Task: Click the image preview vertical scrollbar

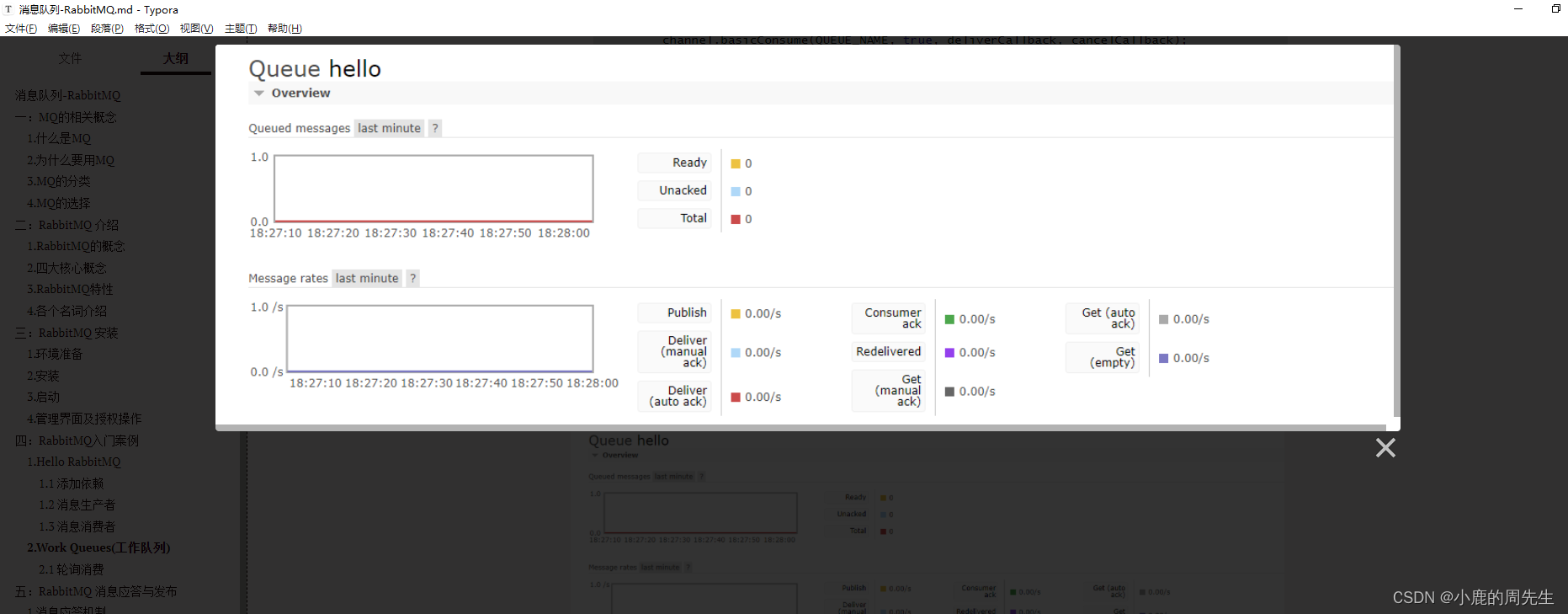Action: (1397, 232)
